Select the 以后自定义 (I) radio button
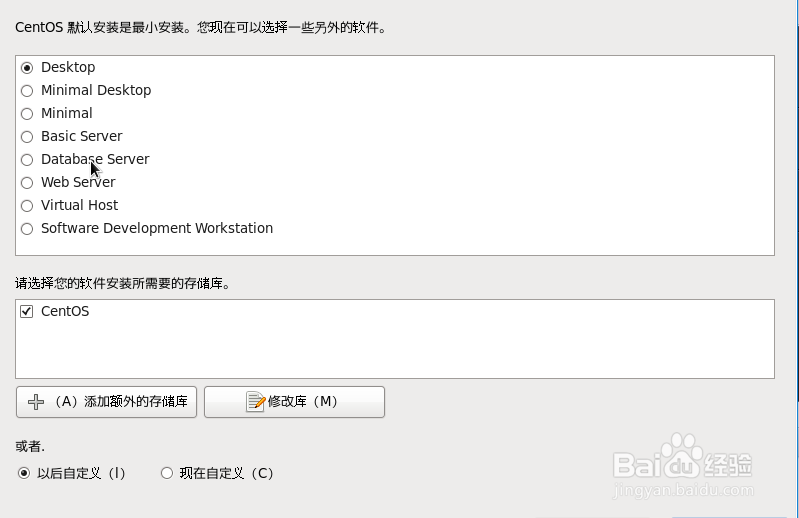 tap(24, 473)
